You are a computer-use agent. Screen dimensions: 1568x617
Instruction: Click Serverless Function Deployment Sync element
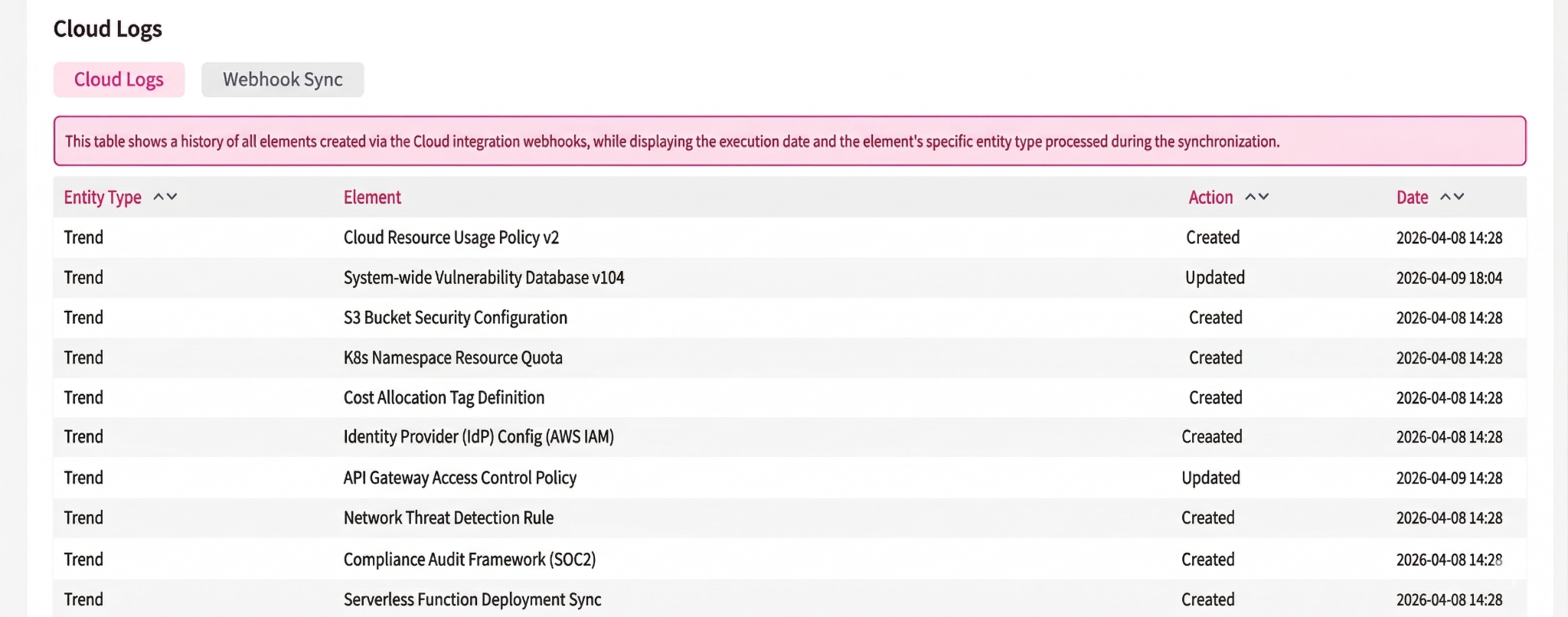click(472, 599)
